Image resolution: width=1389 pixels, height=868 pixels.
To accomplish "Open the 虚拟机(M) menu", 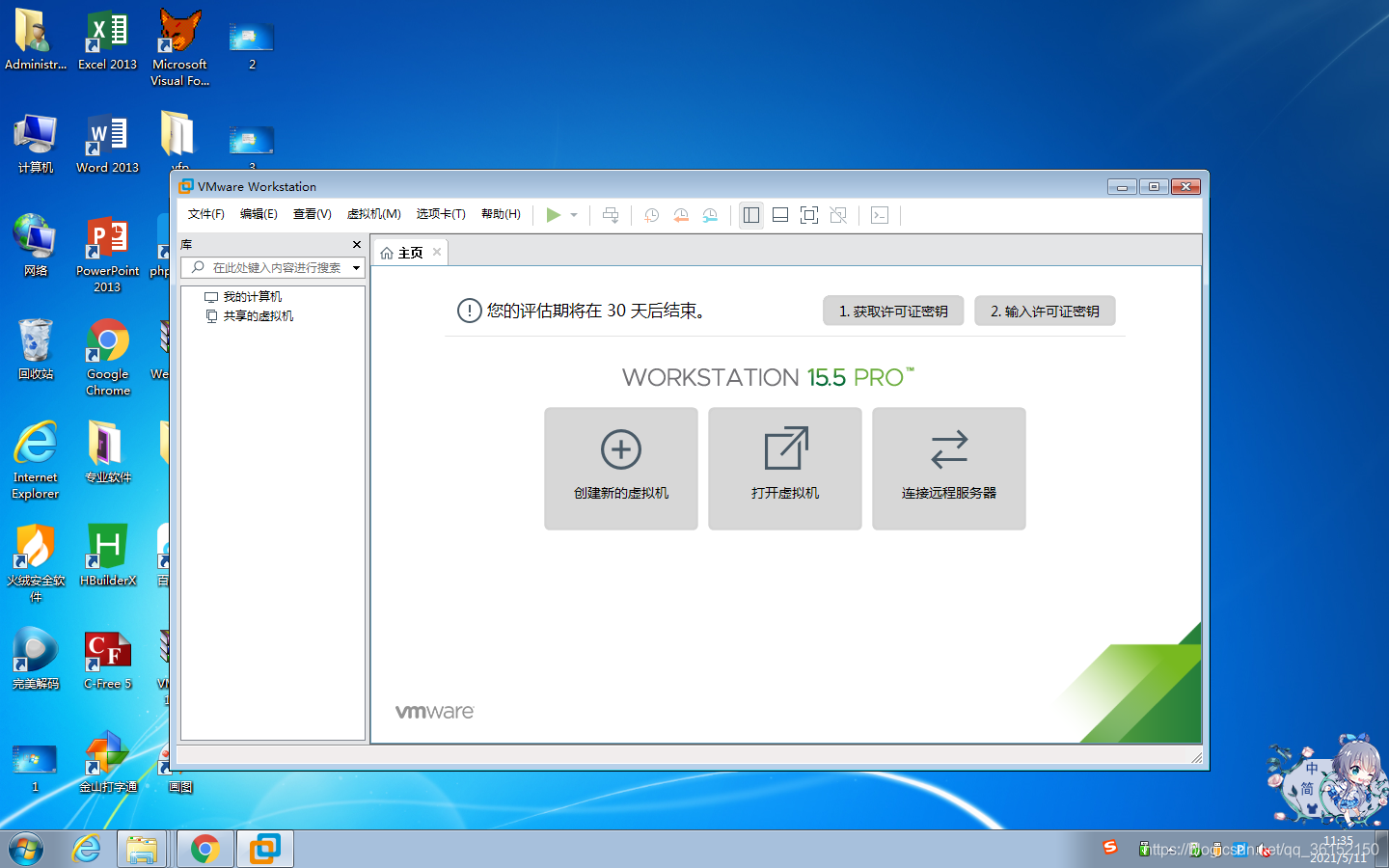I will pyautogui.click(x=373, y=214).
